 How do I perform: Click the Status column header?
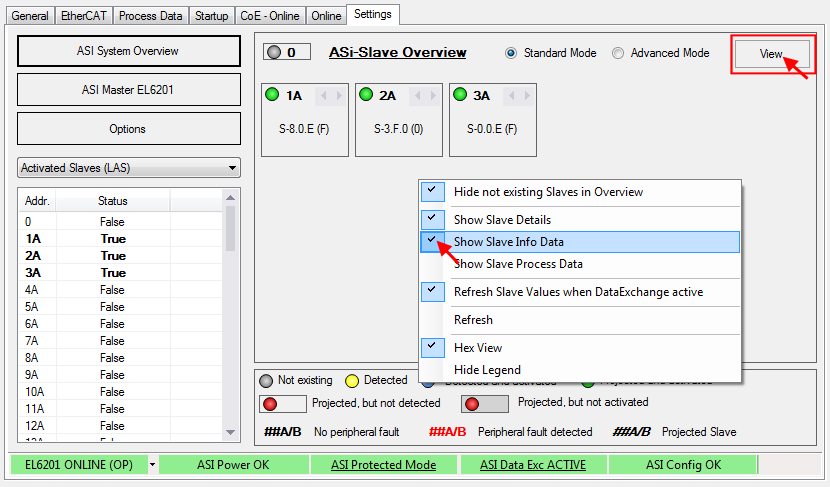click(113, 201)
